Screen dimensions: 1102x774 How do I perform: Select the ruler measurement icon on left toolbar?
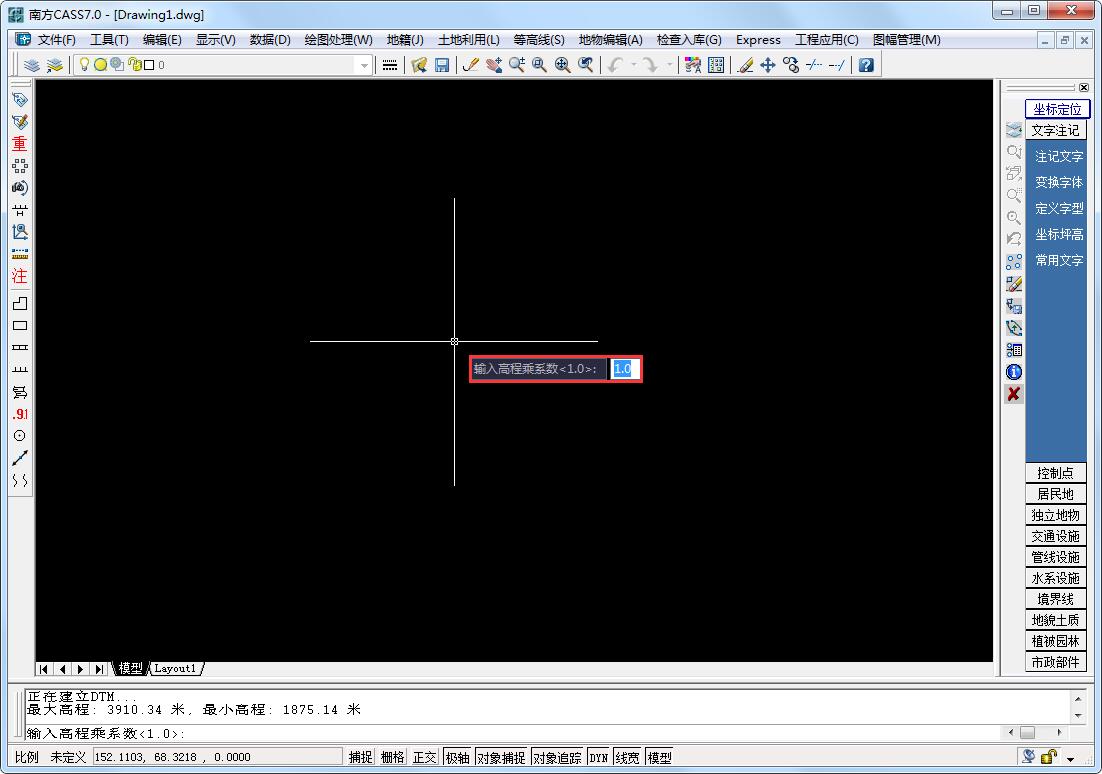pyautogui.click(x=19, y=253)
